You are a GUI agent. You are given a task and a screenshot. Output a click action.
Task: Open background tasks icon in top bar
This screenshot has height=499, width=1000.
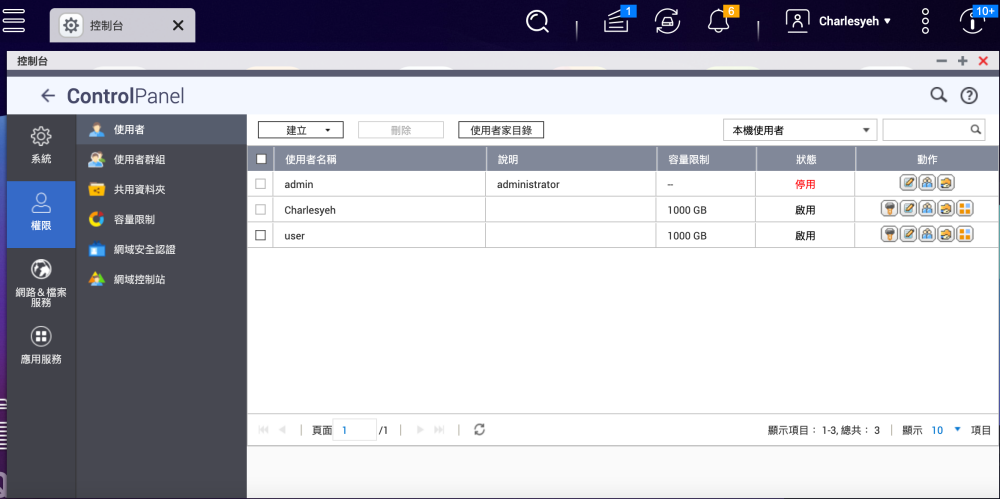(x=667, y=21)
